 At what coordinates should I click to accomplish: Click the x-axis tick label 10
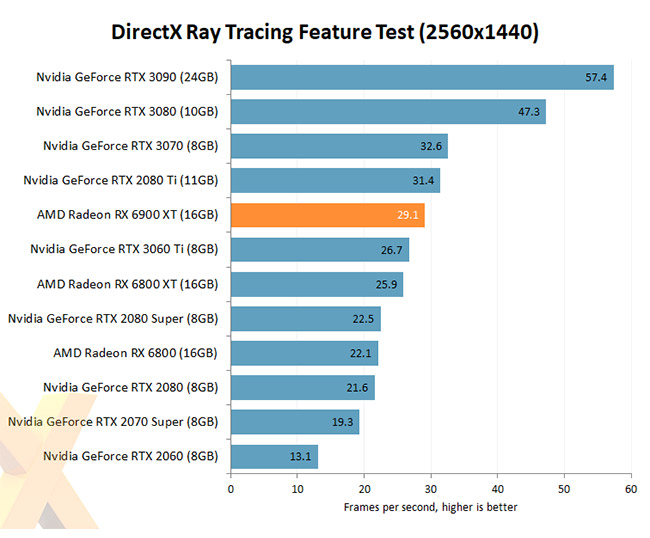click(x=297, y=490)
